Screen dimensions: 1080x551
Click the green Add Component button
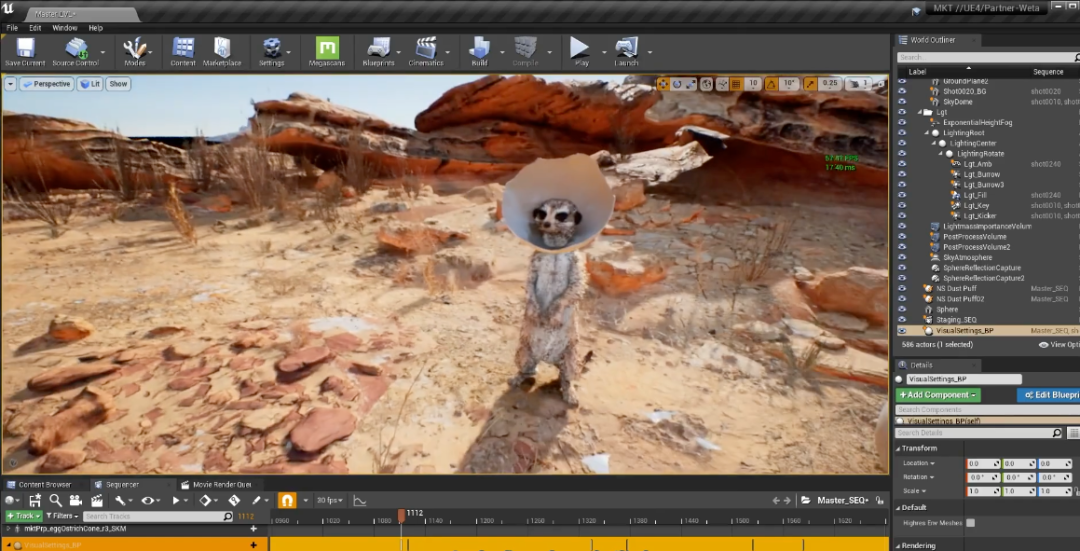(x=938, y=395)
